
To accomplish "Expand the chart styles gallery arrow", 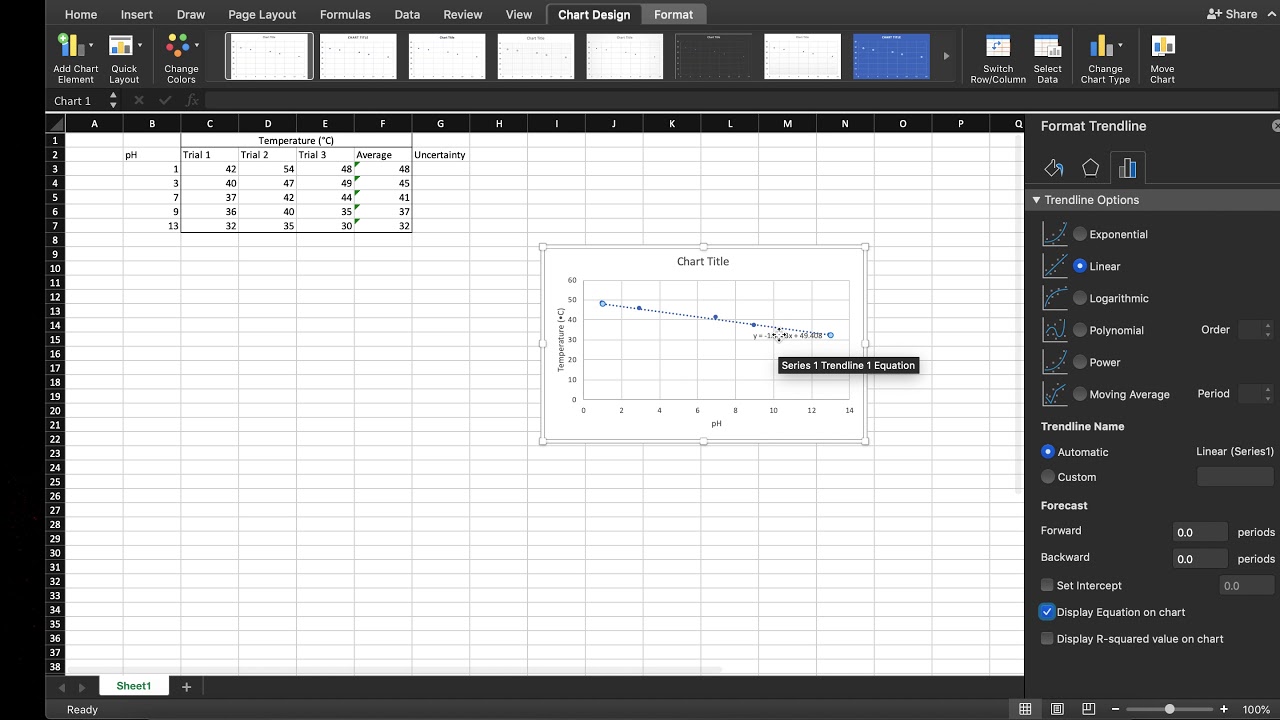I will (946, 56).
